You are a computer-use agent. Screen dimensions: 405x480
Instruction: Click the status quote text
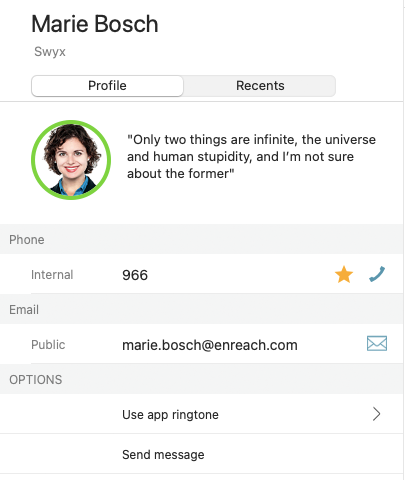[251, 157]
